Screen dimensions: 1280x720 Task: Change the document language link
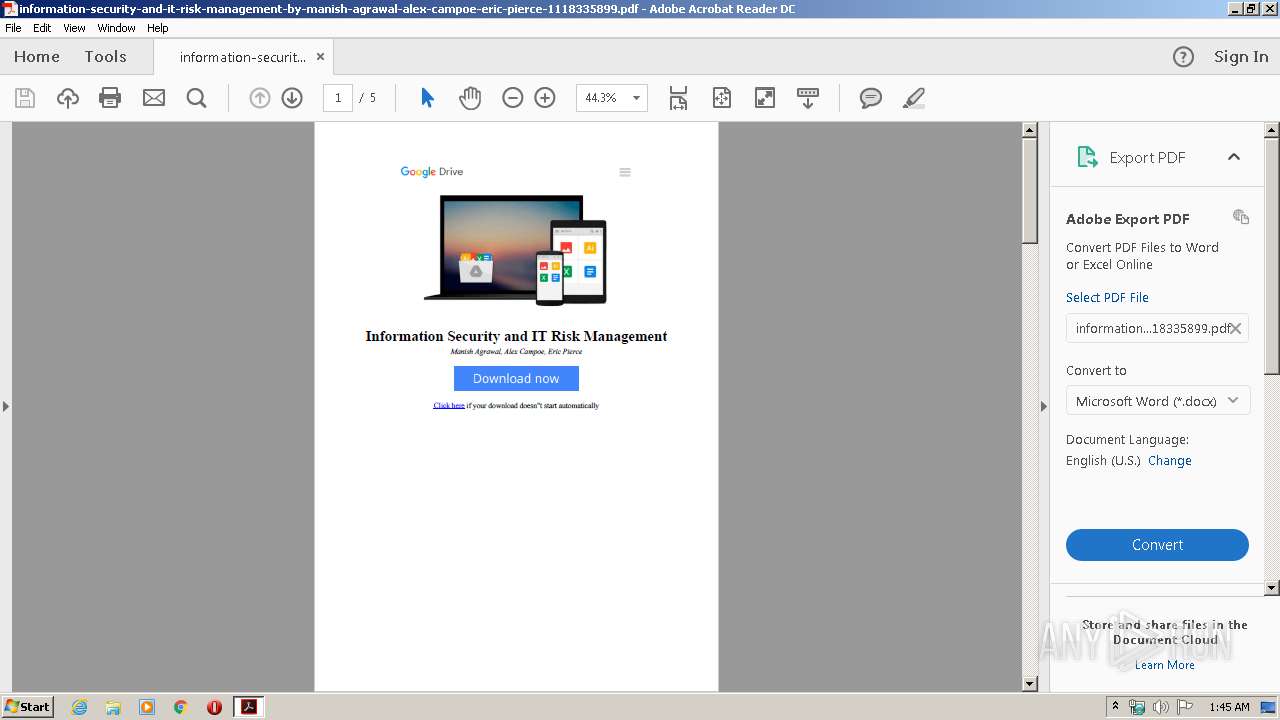click(1170, 461)
